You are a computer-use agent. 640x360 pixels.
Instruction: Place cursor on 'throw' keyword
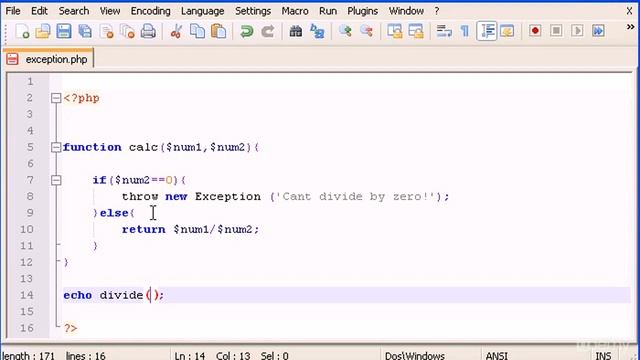click(140, 196)
